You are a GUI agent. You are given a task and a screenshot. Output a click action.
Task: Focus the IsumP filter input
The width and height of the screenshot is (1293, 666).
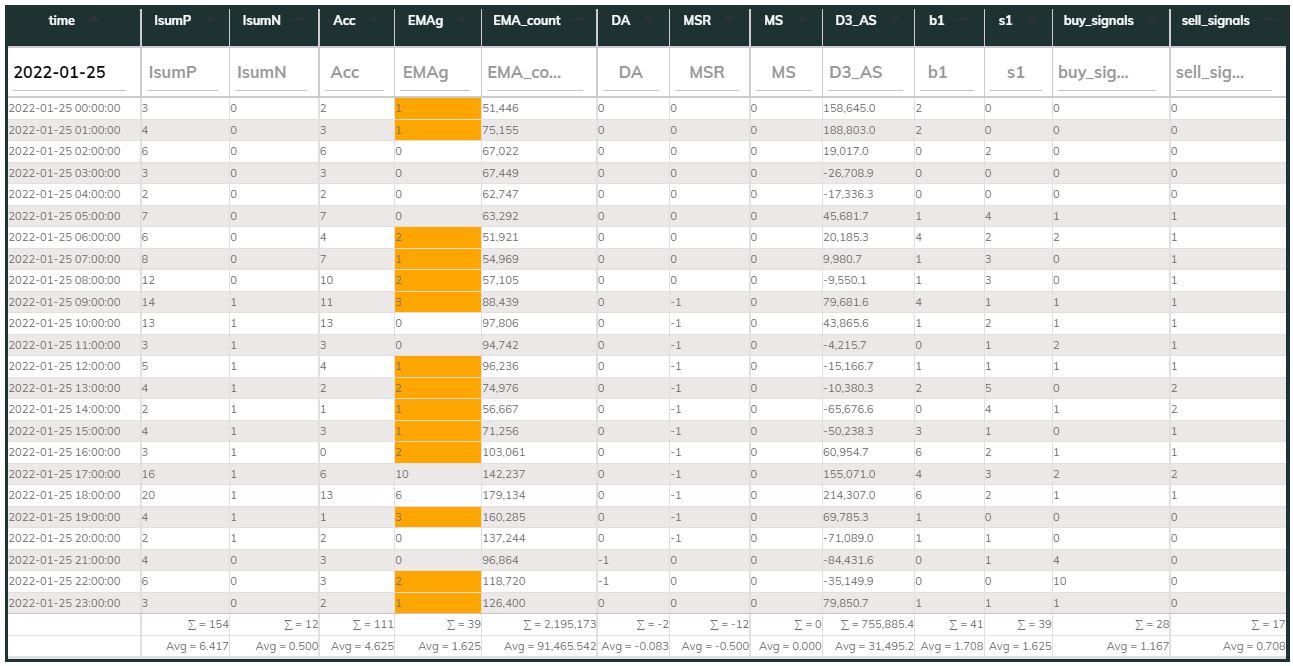pyautogui.click(x=183, y=72)
